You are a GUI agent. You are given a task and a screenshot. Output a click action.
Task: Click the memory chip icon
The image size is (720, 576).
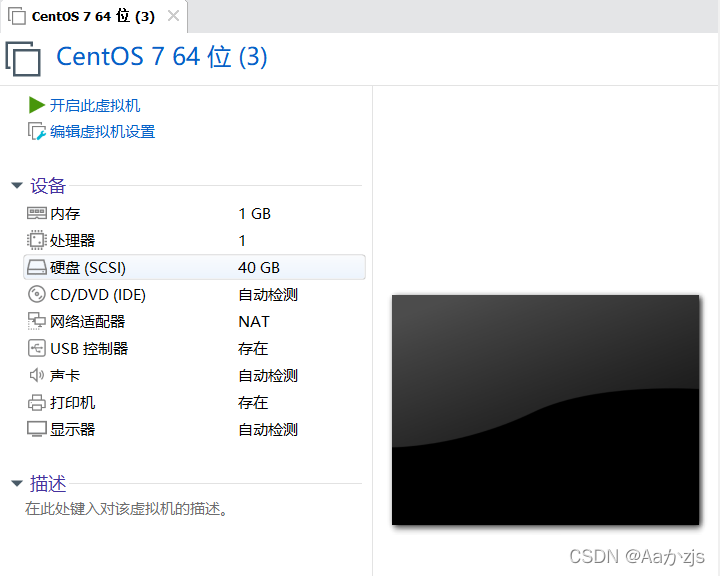37,213
